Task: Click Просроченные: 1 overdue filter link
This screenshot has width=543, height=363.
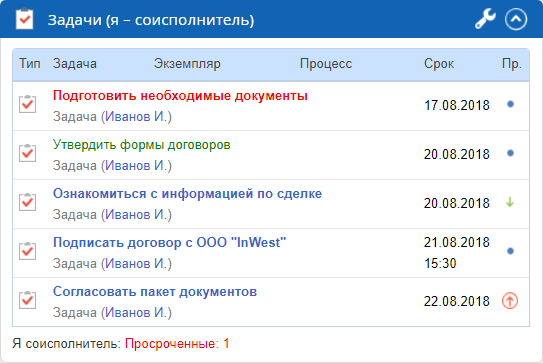Action: pos(177,344)
